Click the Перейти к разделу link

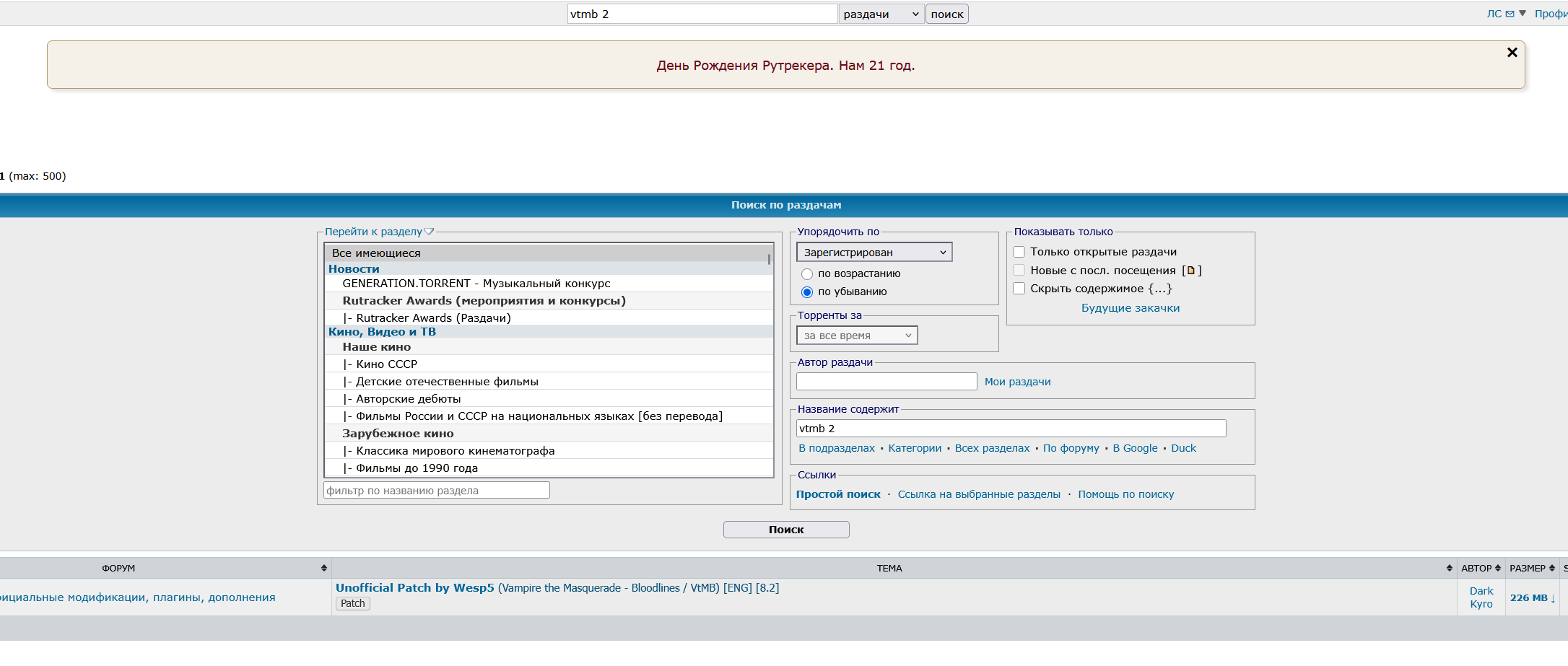(x=373, y=232)
